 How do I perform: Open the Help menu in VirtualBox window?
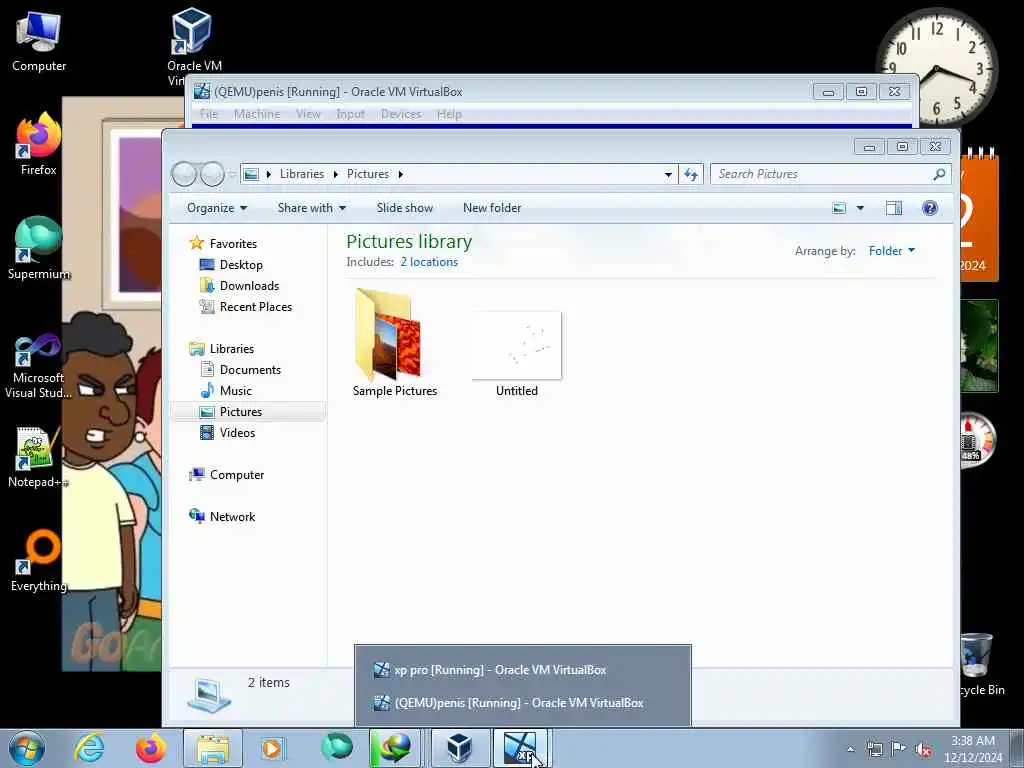[449, 114]
